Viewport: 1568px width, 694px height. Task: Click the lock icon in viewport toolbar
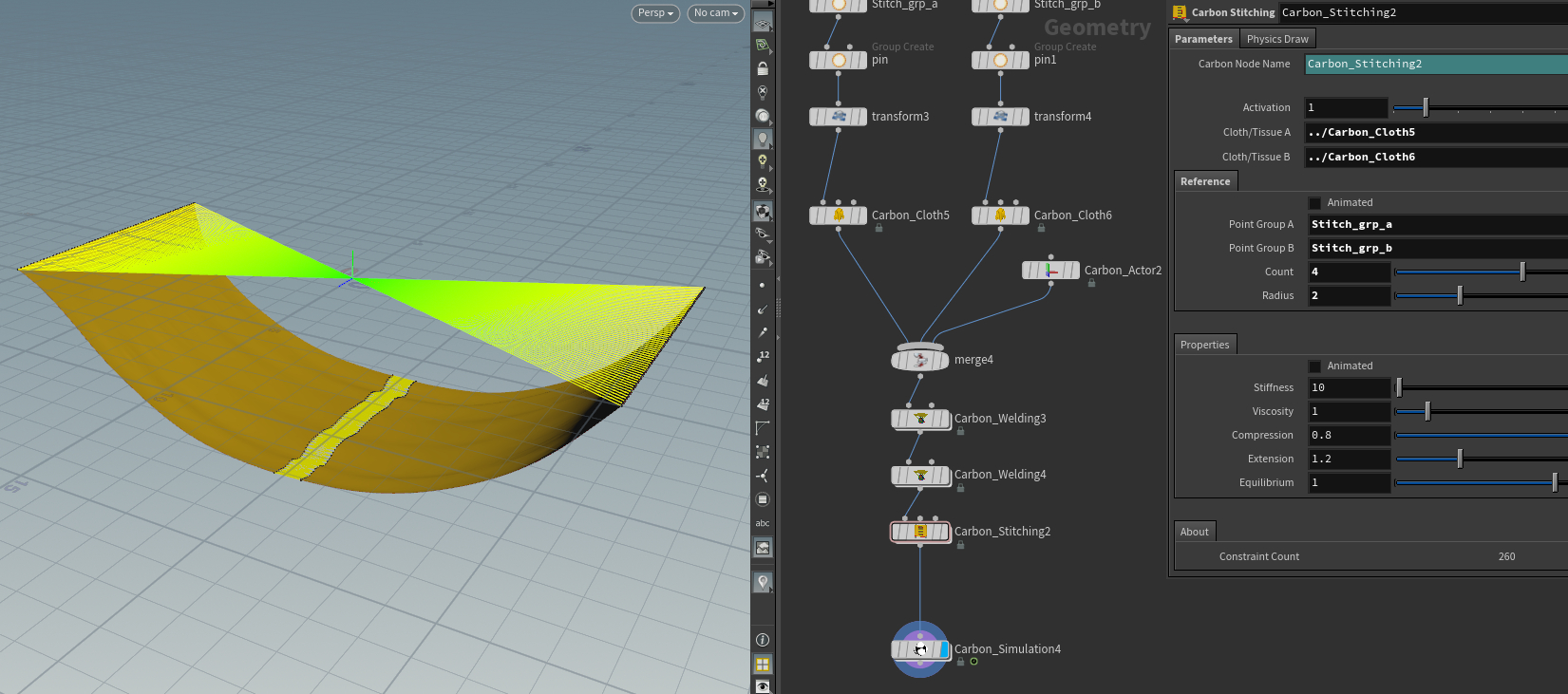pyautogui.click(x=763, y=69)
